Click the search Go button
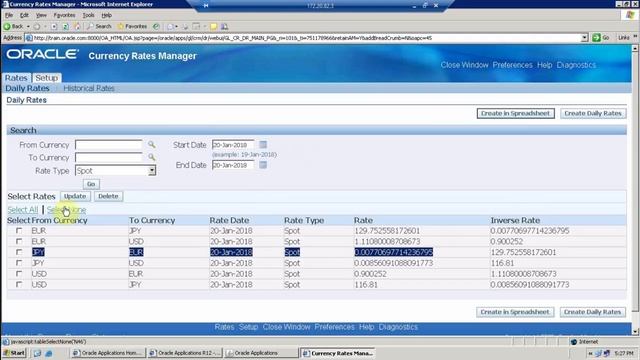This screenshot has height=360, width=640. [91, 184]
